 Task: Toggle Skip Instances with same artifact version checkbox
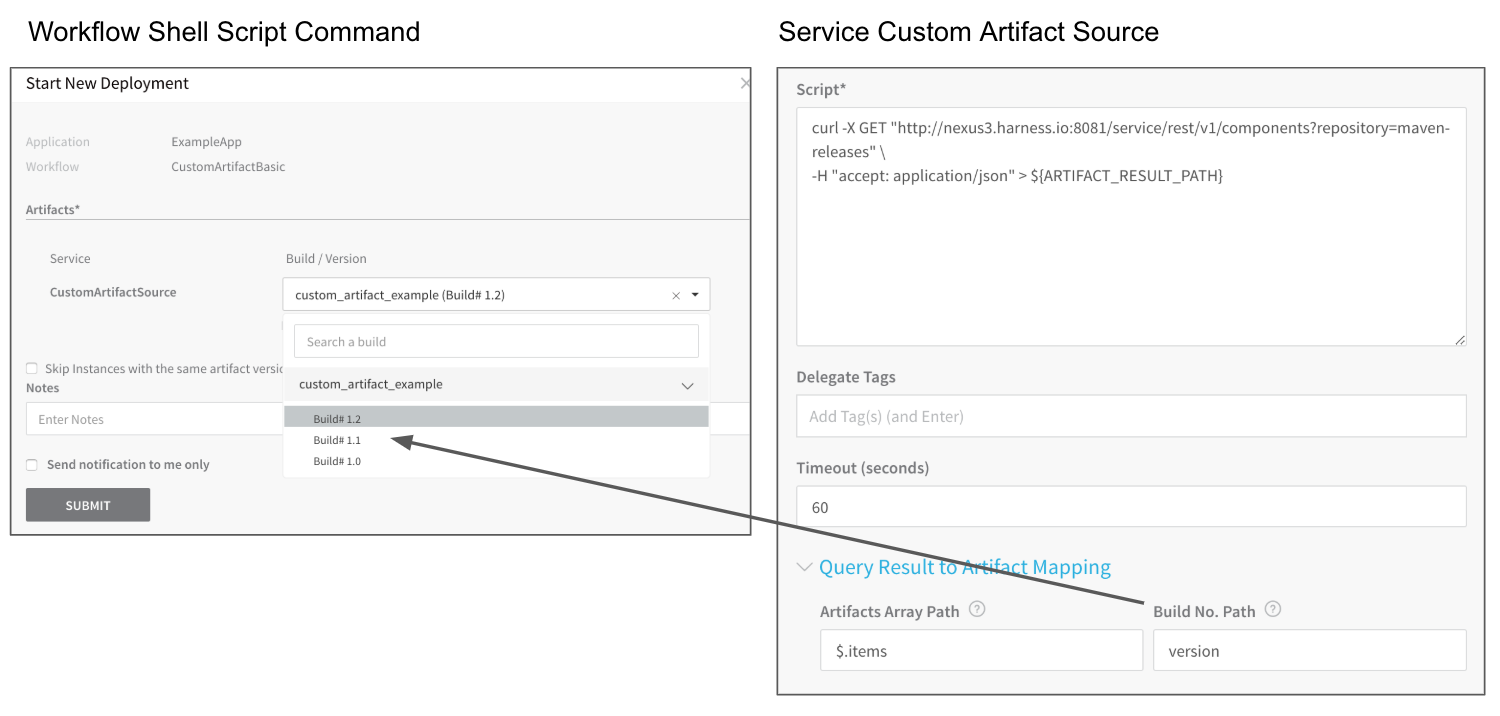[32, 368]
